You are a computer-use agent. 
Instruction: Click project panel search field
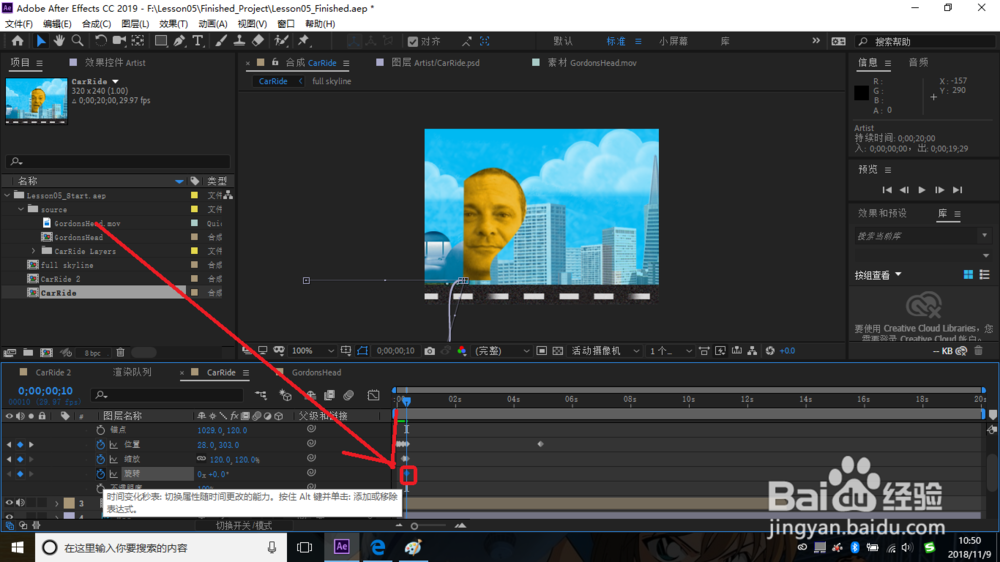(x=117, y=162)
